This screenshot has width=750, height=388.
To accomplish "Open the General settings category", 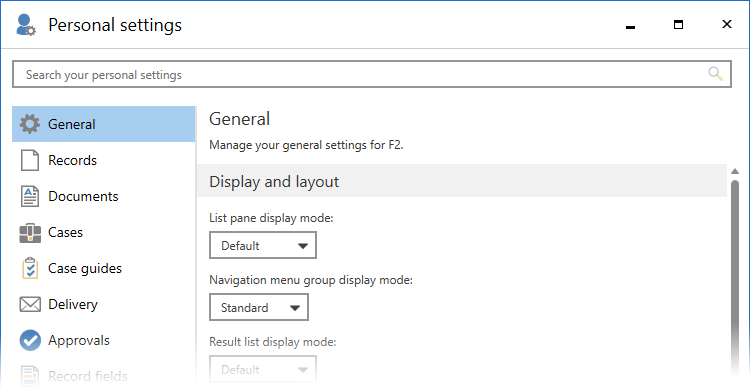I will point(104,124).
